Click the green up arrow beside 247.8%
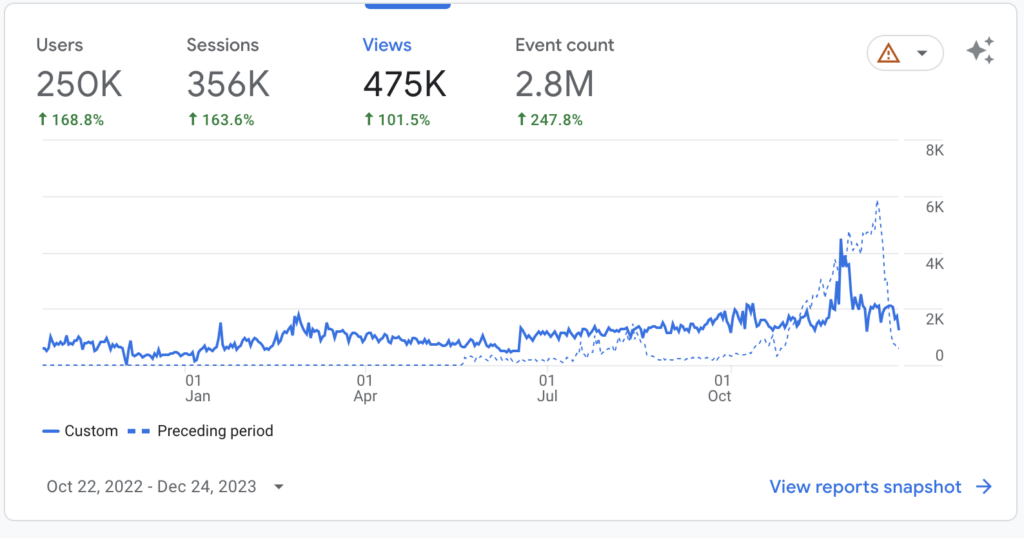This screenshot has width=1024, height=538. [x=521, y=120]
